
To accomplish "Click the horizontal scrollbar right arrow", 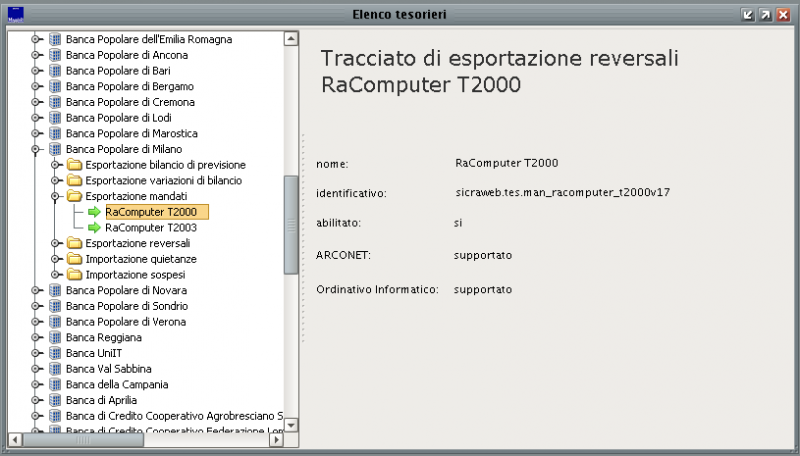I will tap(277, 439).
